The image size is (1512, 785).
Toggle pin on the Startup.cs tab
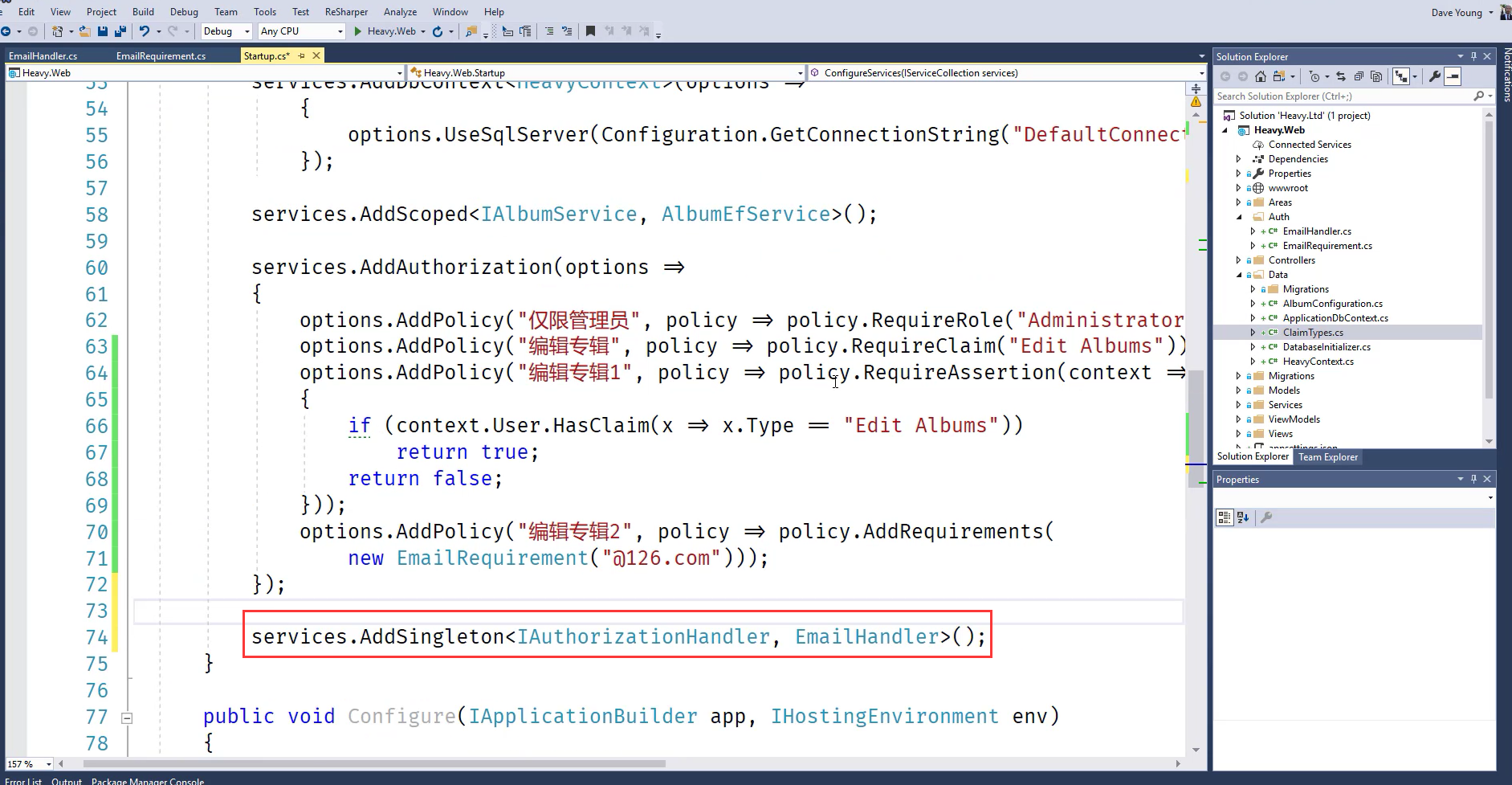302,55
